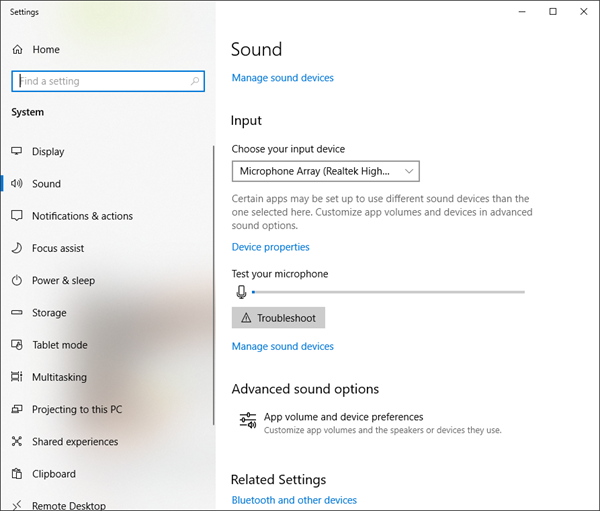
Task: Open Clipboard using its icon
Action: (x=16, y=473)
